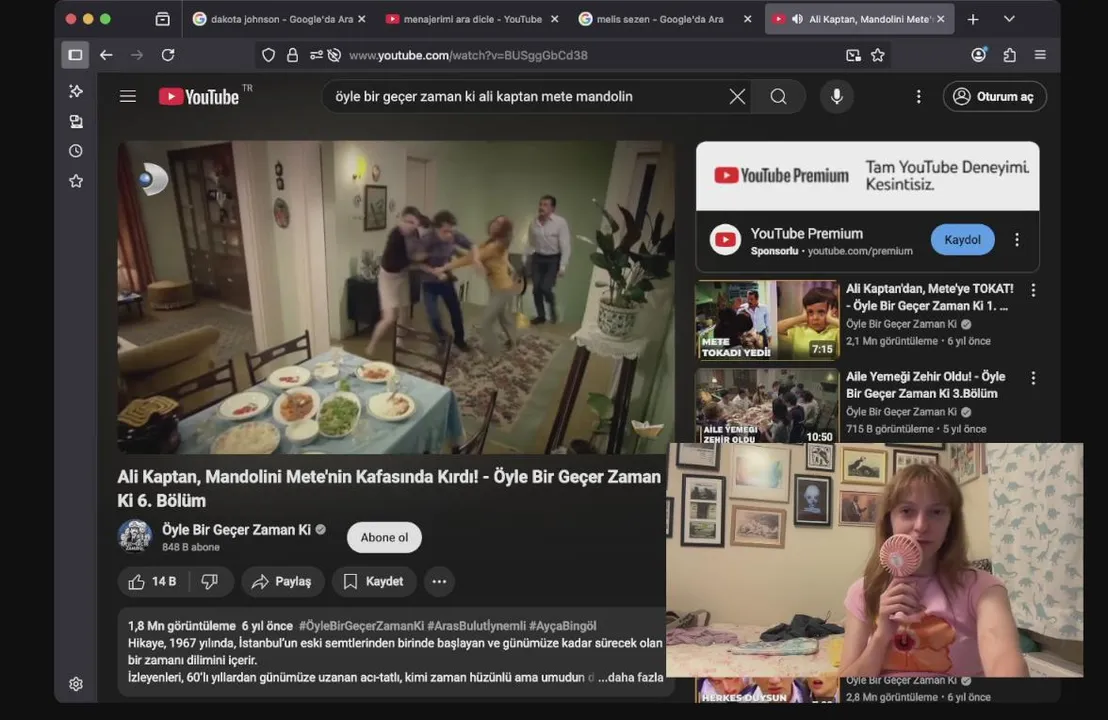Open tracking protection shield icon
The height and width of the screenshot is (720, 1108).
269,55
